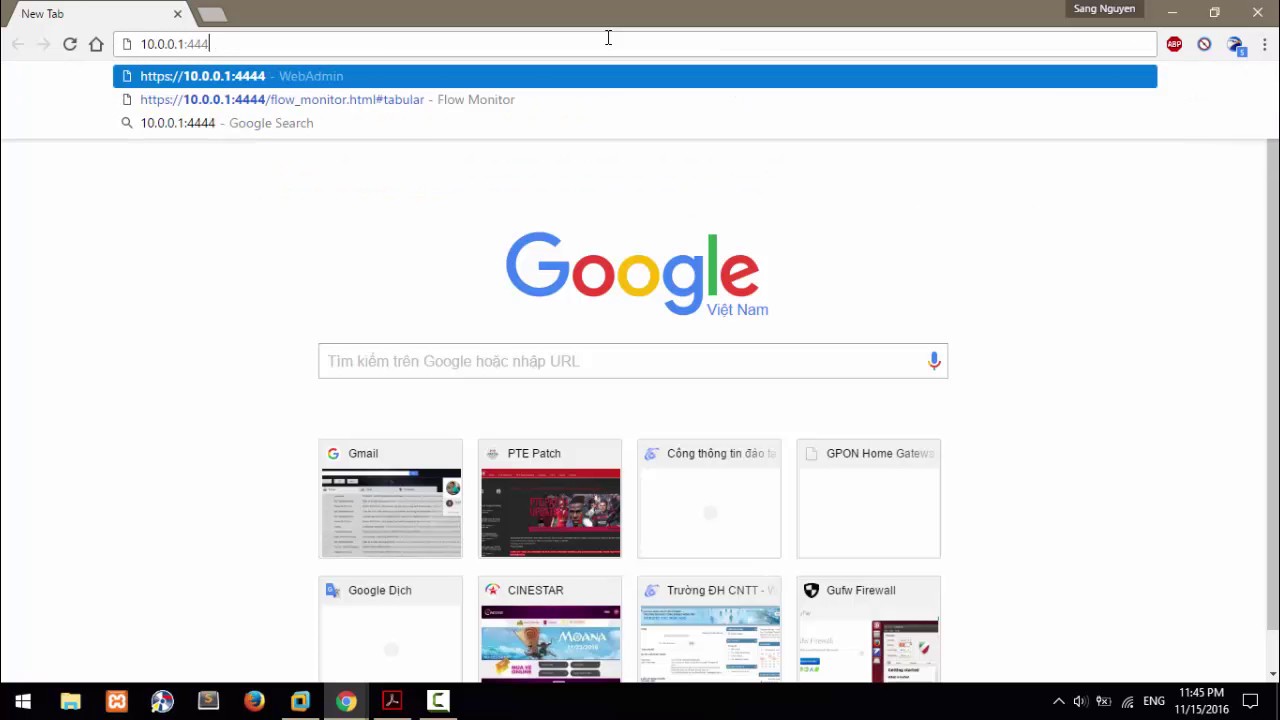Open a new tab with the new-tab button
Screen dimensions: 1280x720
tap(212, 14)
